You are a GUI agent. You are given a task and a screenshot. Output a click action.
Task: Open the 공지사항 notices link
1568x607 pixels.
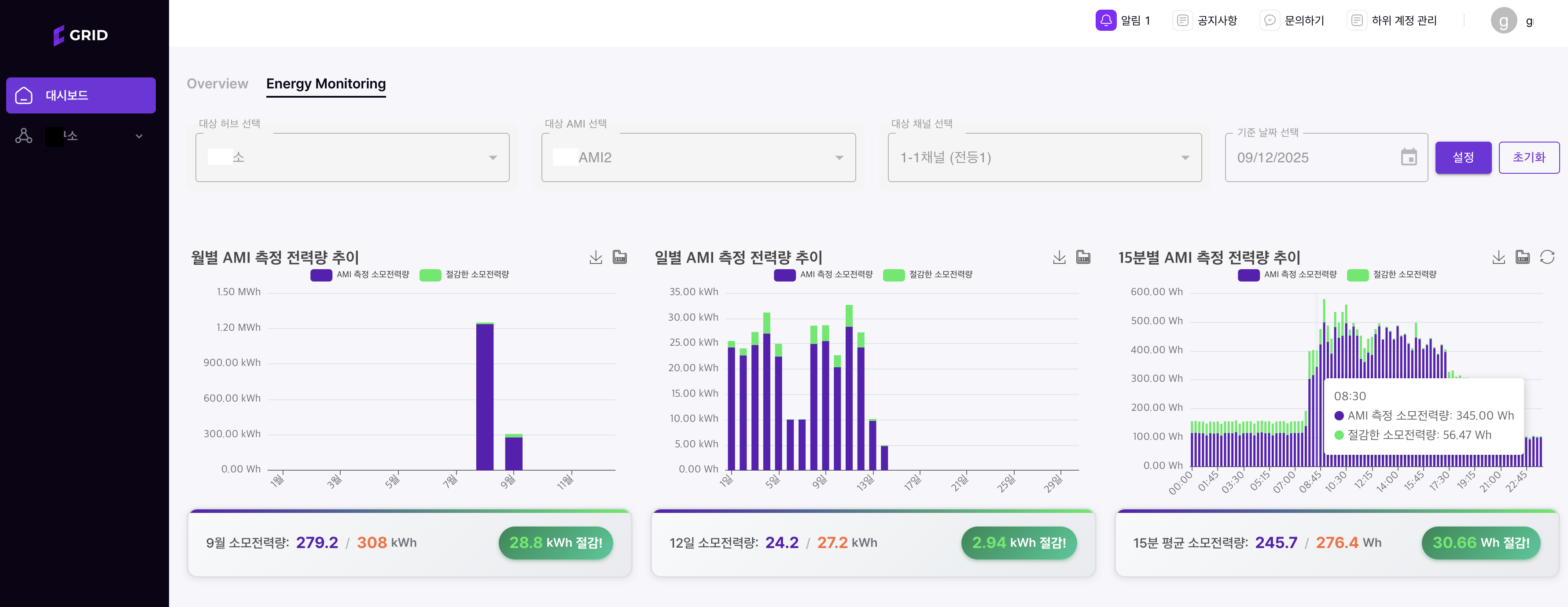point(1205,20)
